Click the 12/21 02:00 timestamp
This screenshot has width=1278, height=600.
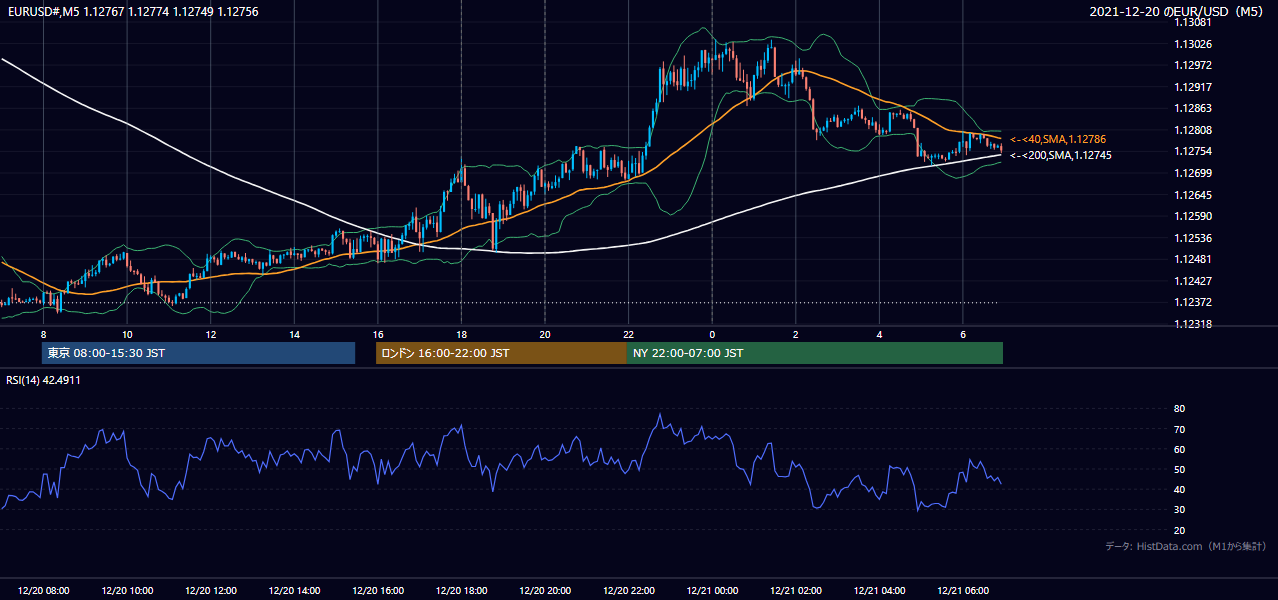(796, 591)
